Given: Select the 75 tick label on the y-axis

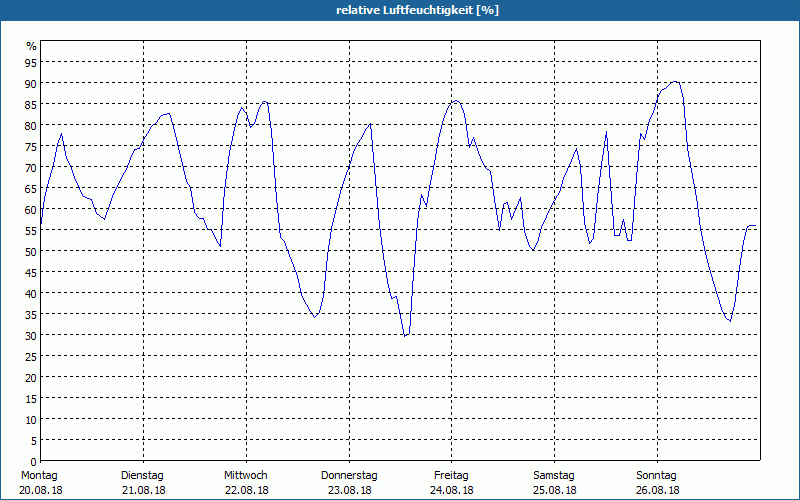Looking at the screenshot, I should [31, 146].
